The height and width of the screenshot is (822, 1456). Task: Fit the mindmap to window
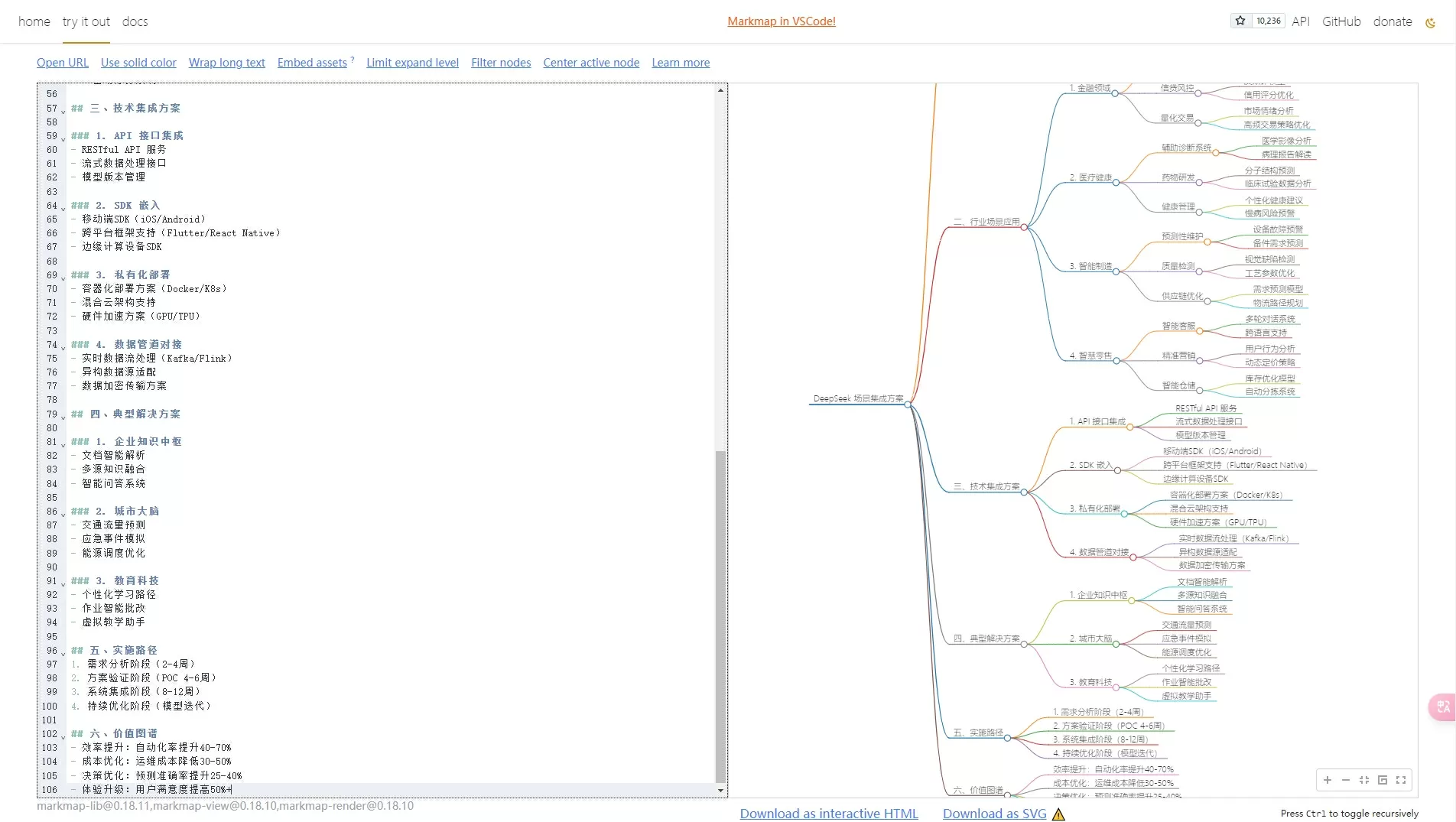(x=1364, y=780)
